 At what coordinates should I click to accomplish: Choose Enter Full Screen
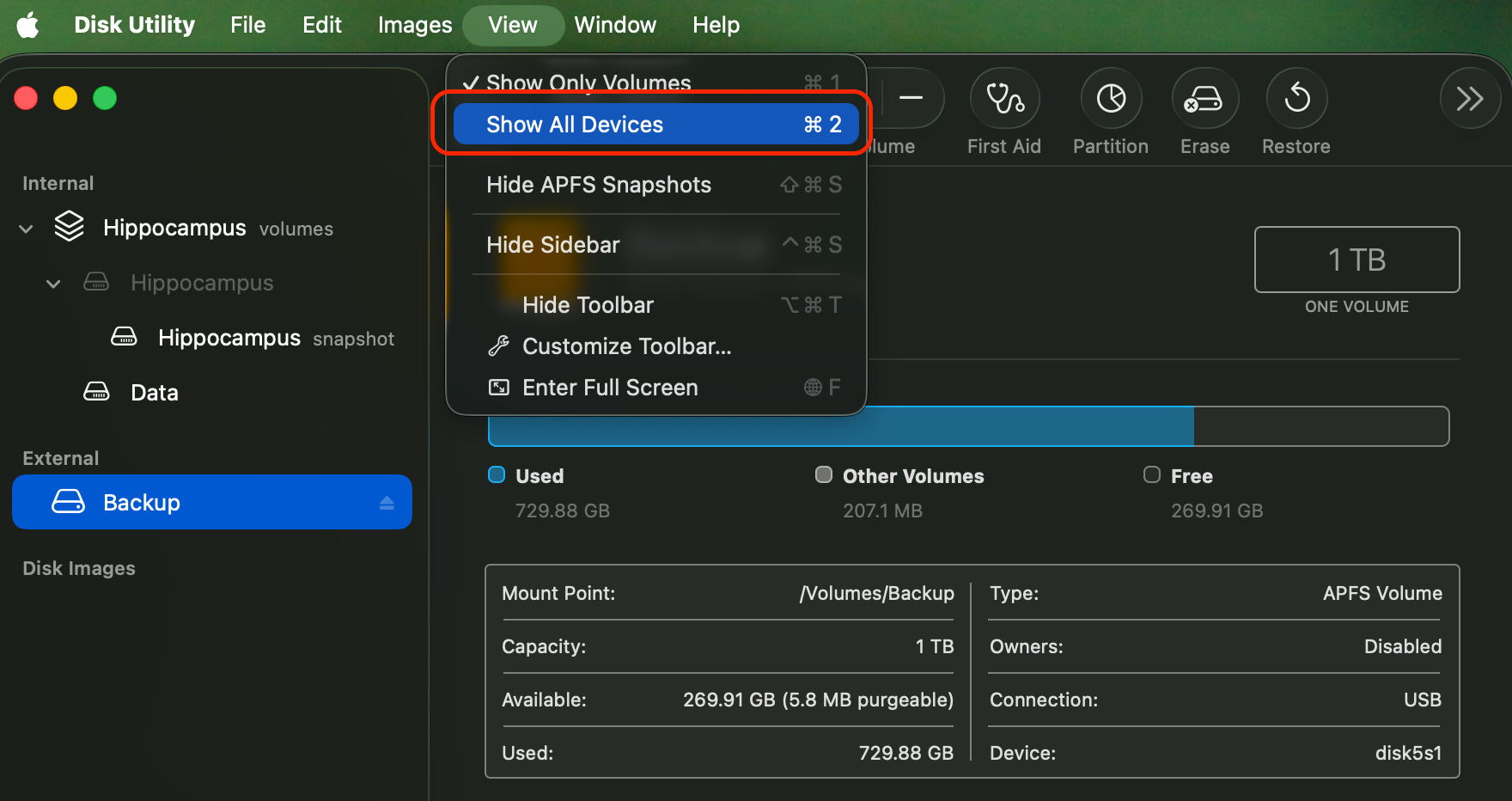tap(656, 388)
